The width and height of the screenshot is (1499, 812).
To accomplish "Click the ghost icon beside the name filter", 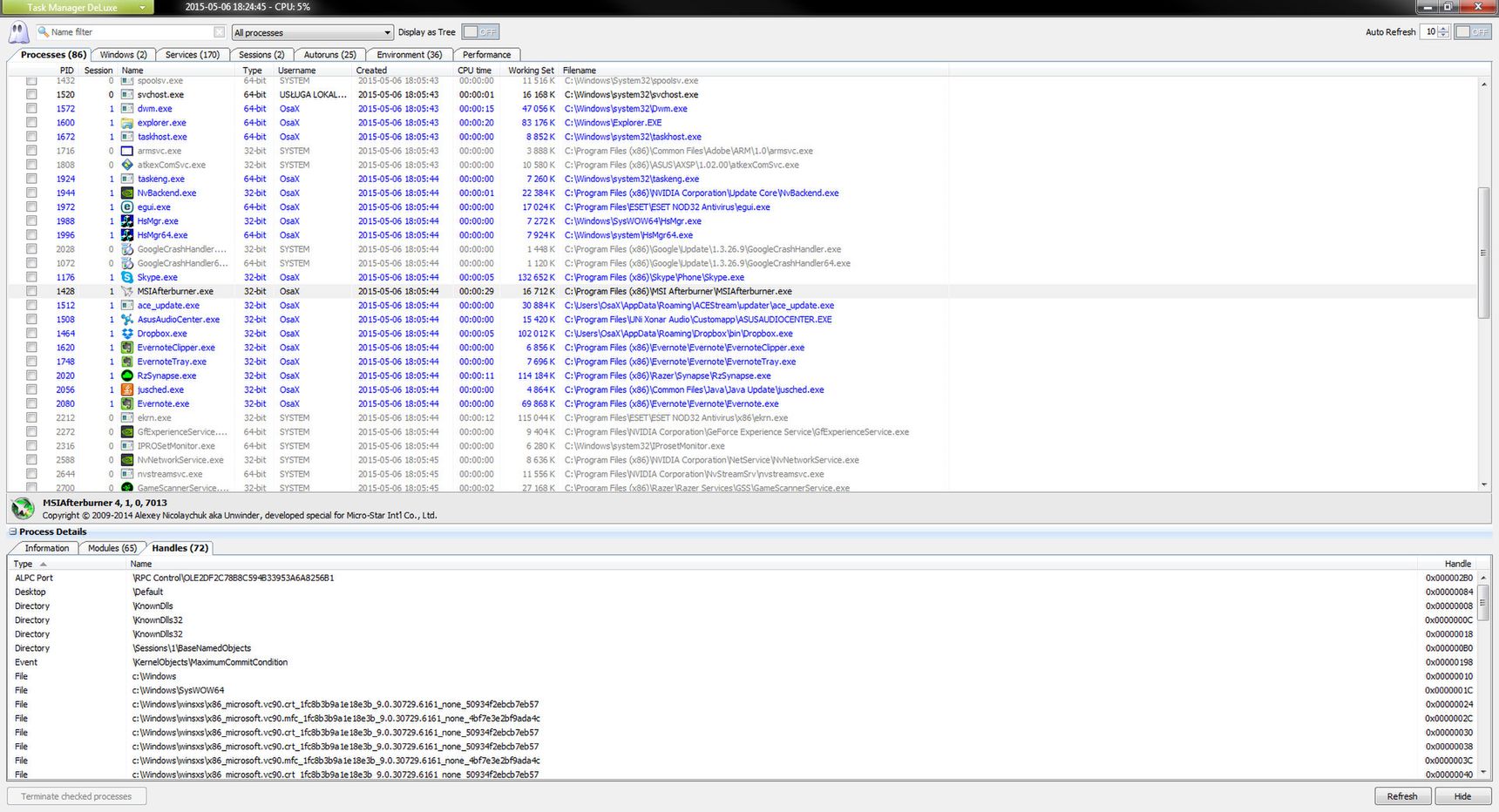I will coord(18,32).
